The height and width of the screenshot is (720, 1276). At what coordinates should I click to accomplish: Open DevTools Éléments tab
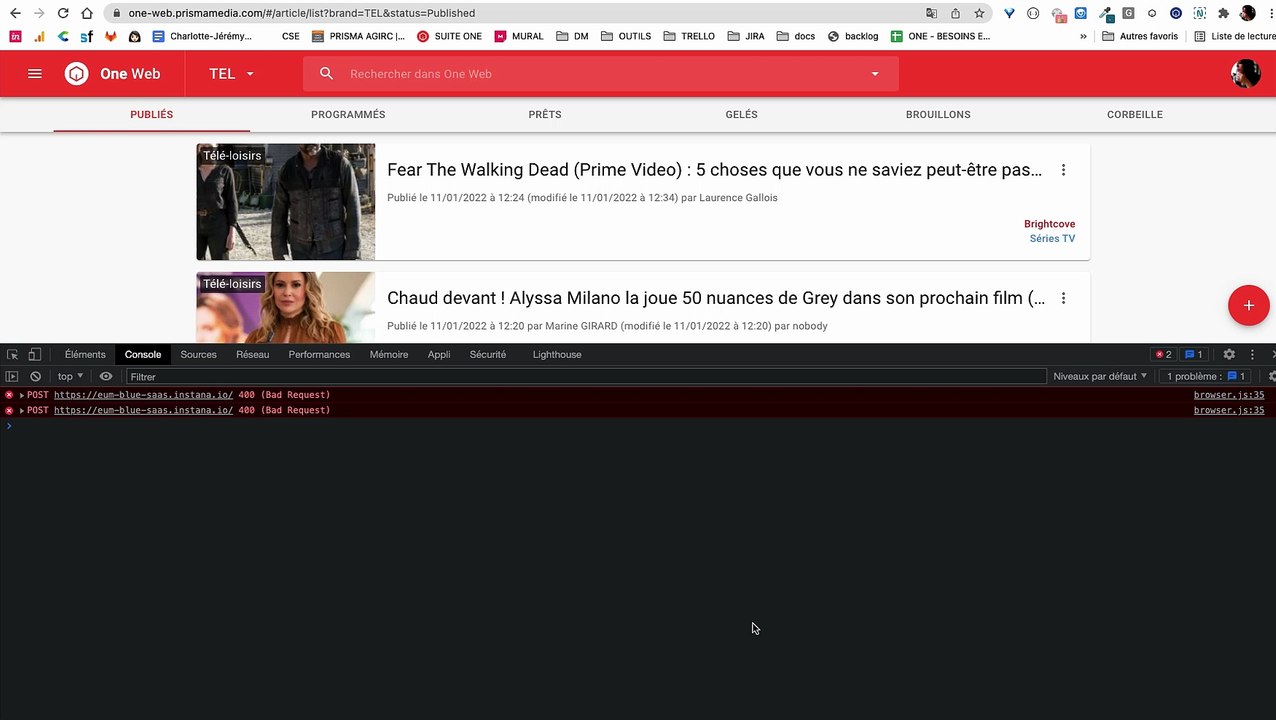click(x=85, y=355)
